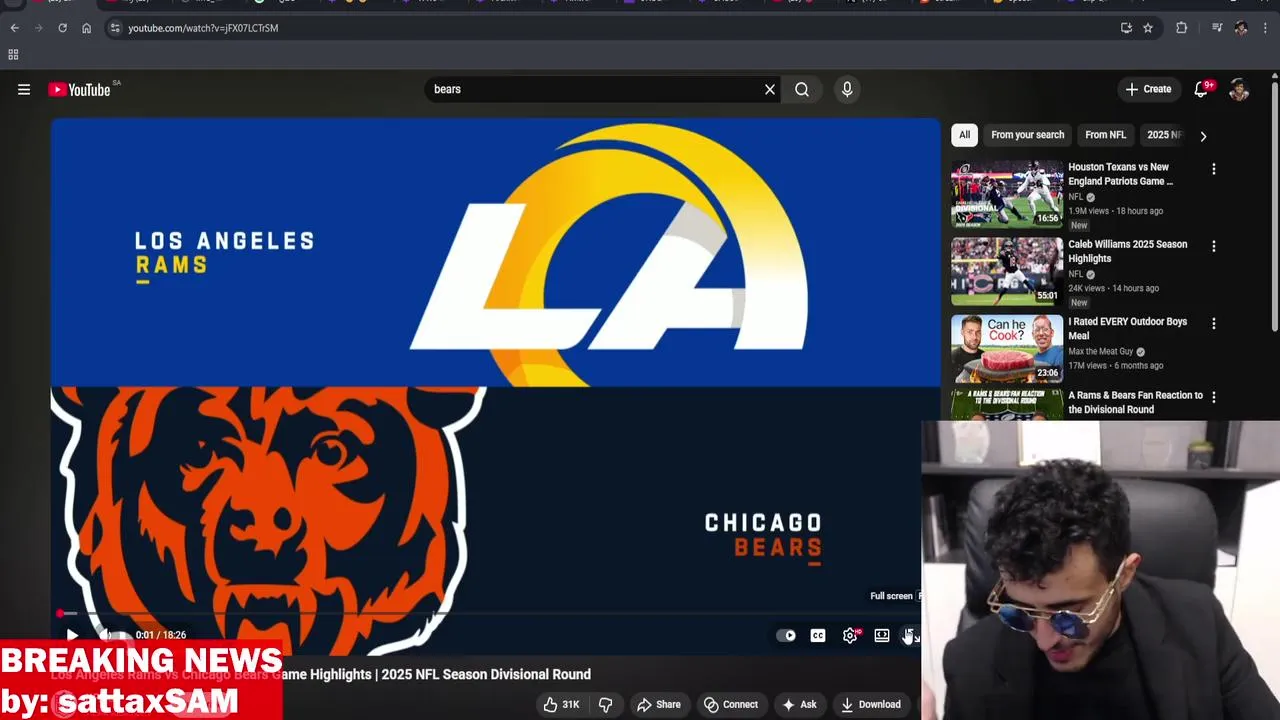The height and width of the screenshot is (720, 1280).
Task: Click the Connect button
Action: tap(731, 704)
